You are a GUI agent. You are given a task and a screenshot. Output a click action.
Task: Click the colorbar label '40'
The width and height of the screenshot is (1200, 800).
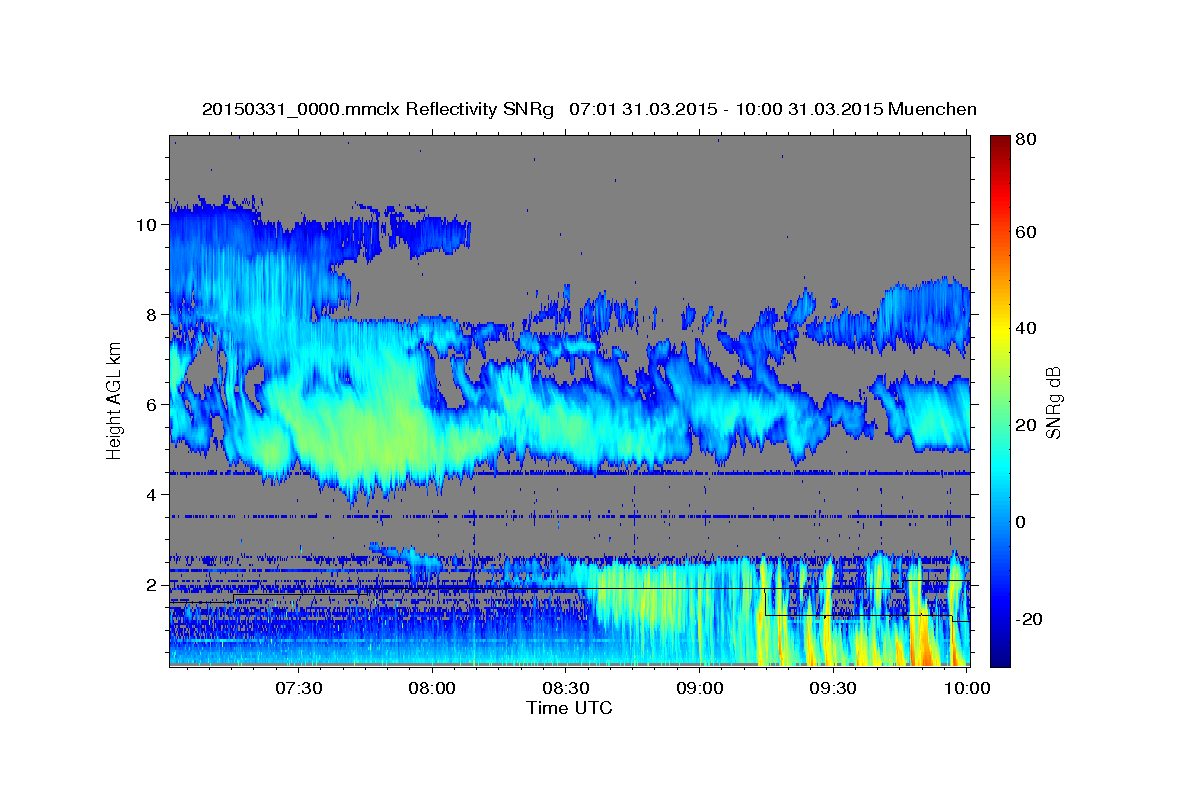tap(1025, 328)
